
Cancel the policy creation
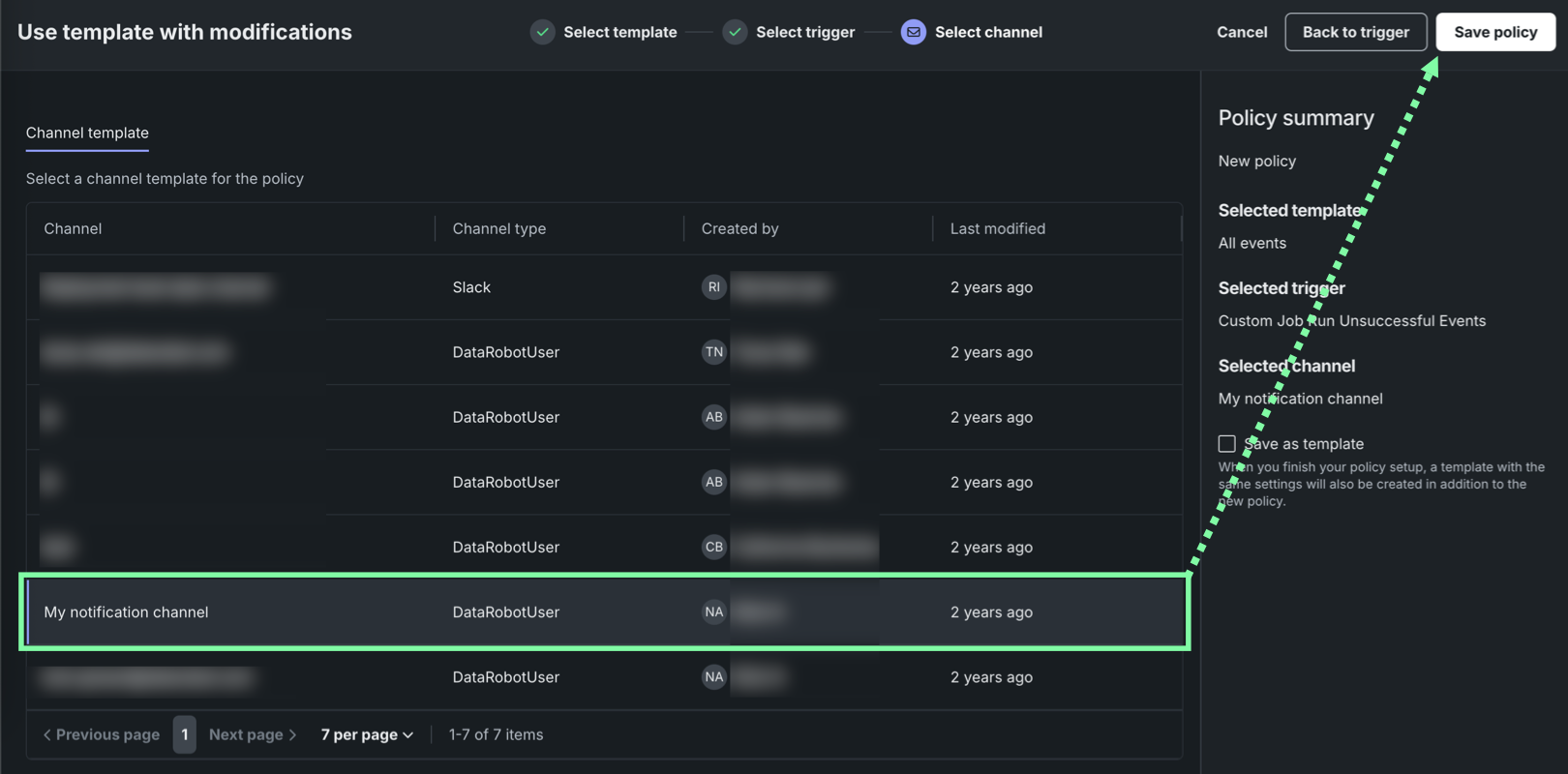pyautogui.click(x=1242, y=32)
